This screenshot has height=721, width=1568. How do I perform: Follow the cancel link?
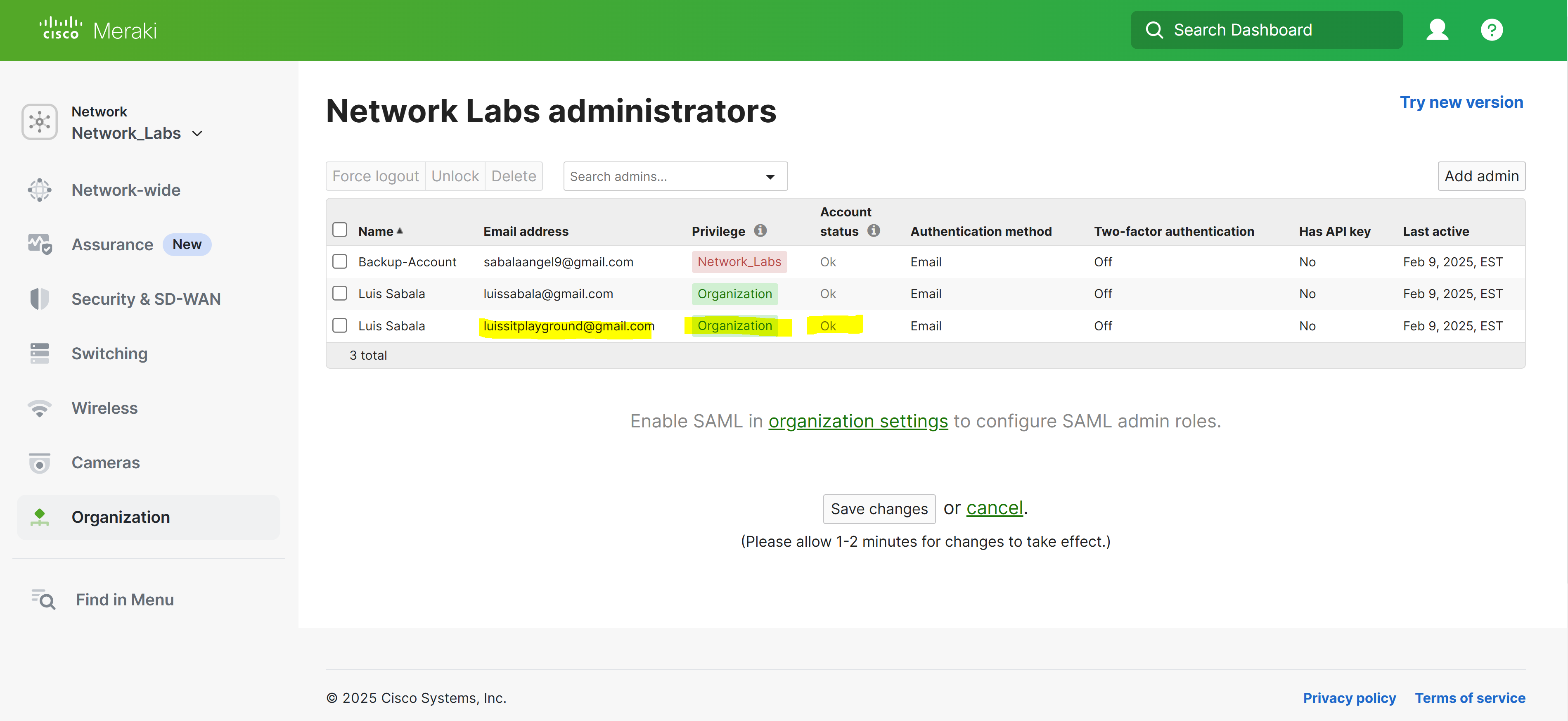[x=995, y=508]
